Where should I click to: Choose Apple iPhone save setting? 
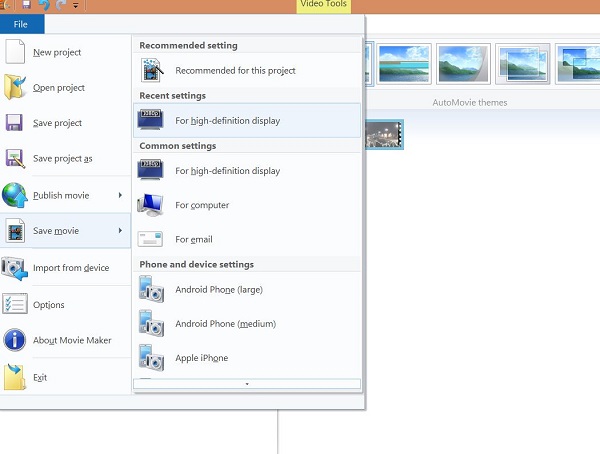247,358
